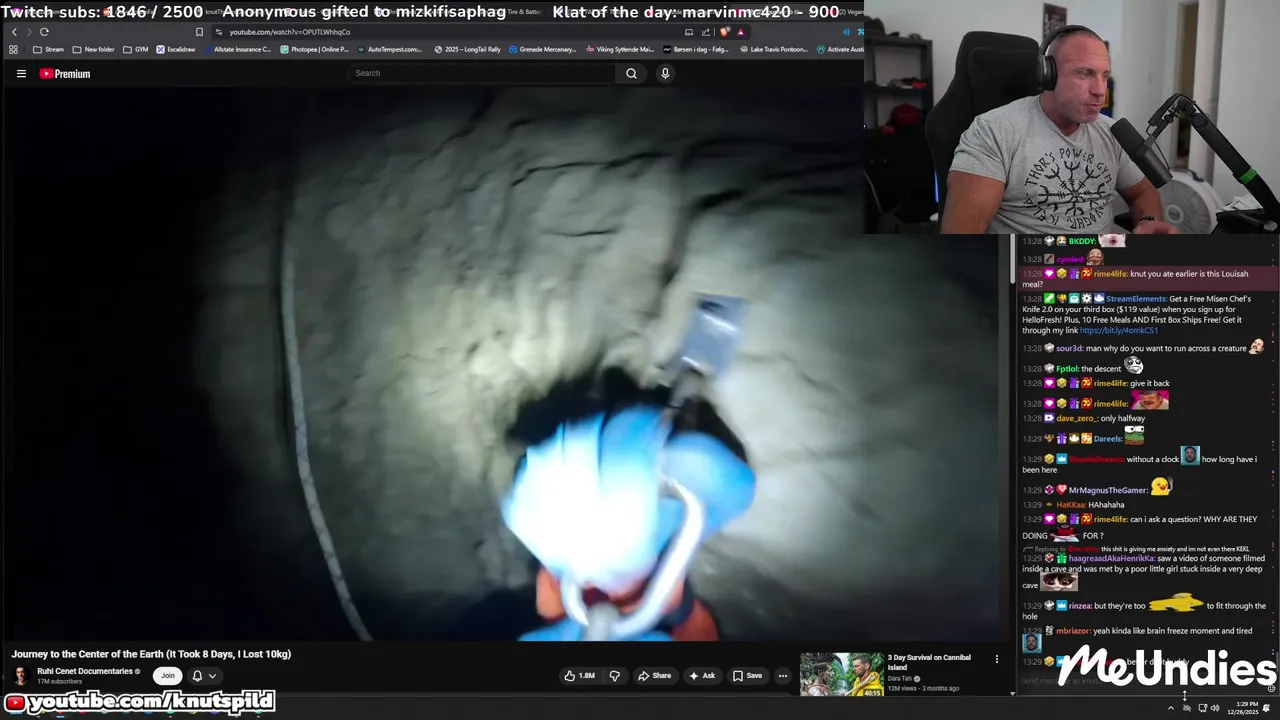Open the Lake Travis Pontoon bookmark

point(772,49)
